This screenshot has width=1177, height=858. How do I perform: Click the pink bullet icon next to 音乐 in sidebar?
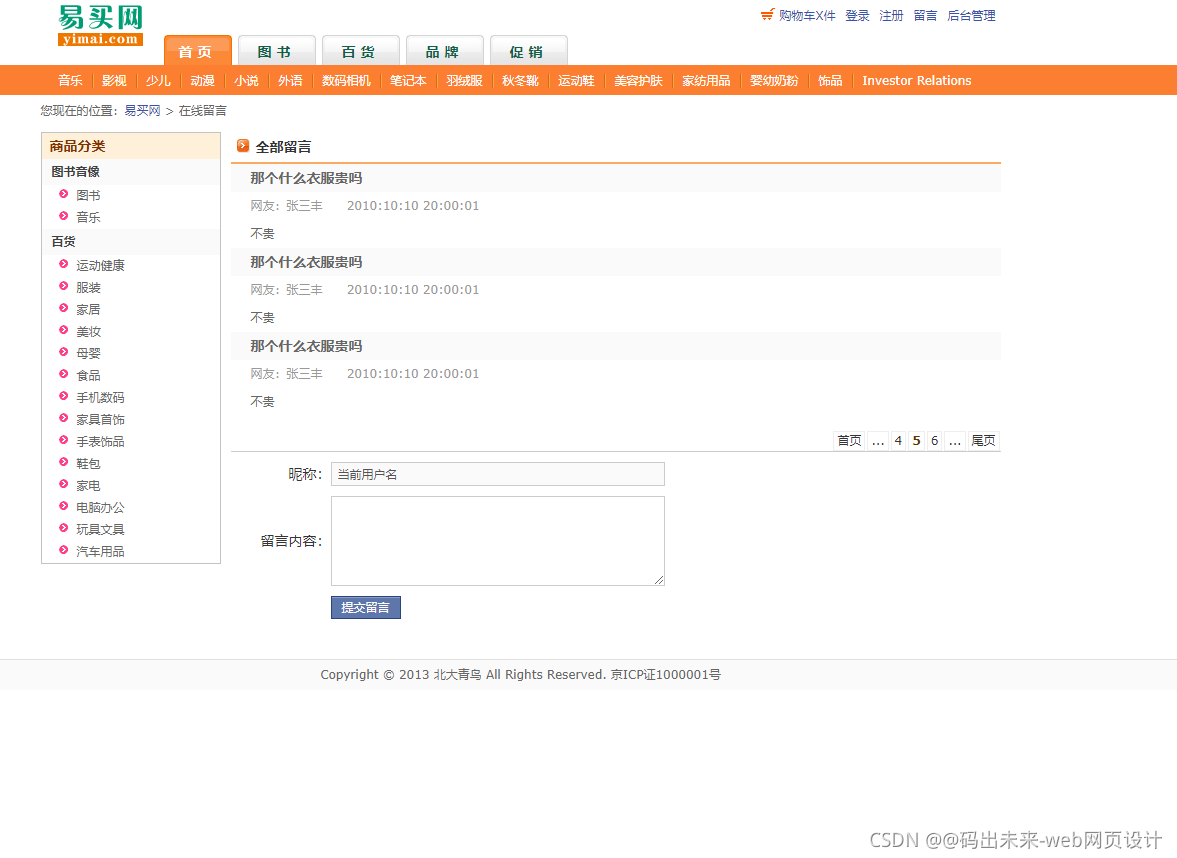point(64,216)
